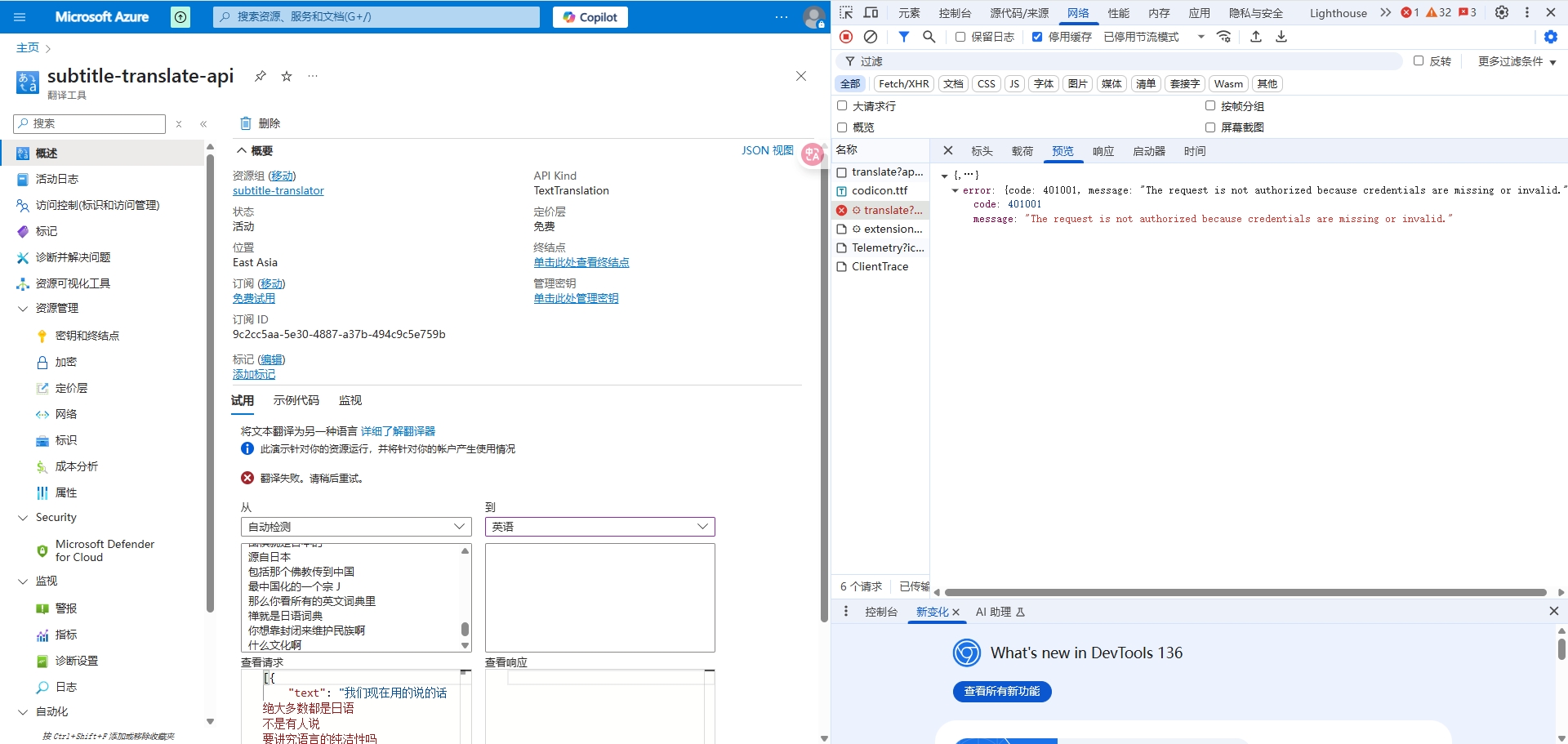
Task: Select the Fetch/XHR filter chip
Action: [904, 83]
